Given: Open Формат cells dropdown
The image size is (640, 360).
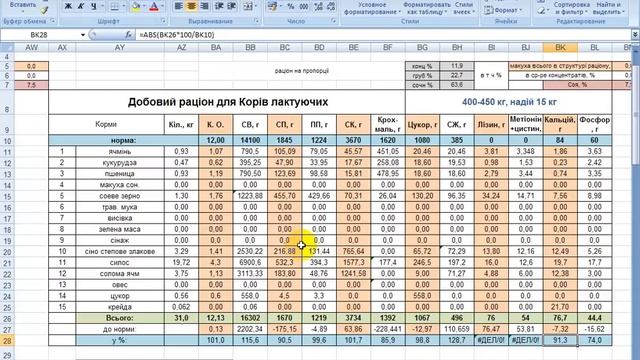Looking at the screenshot, I should [503, 10].
